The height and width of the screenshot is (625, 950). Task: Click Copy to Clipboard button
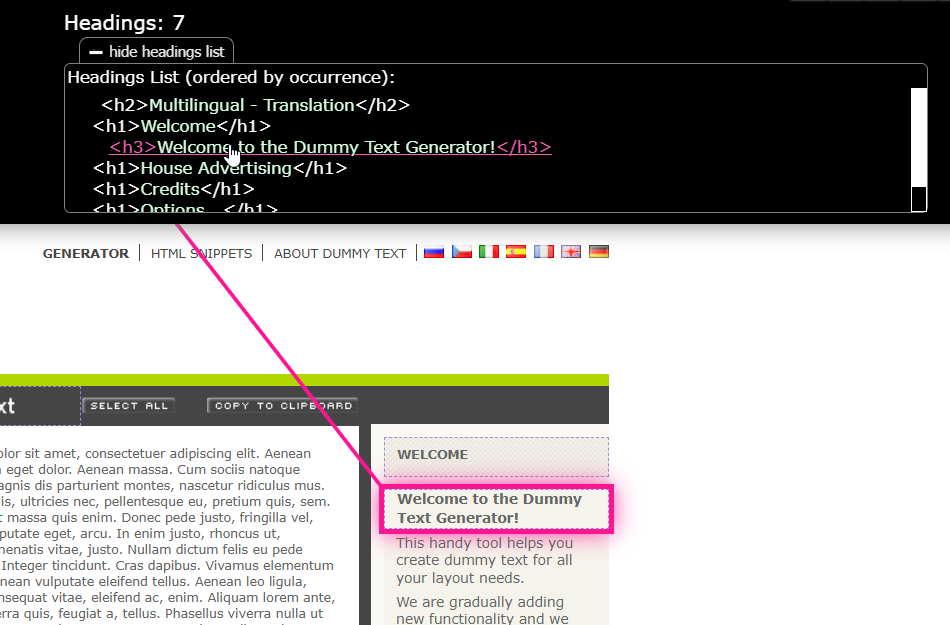click(x=282, y=405)
